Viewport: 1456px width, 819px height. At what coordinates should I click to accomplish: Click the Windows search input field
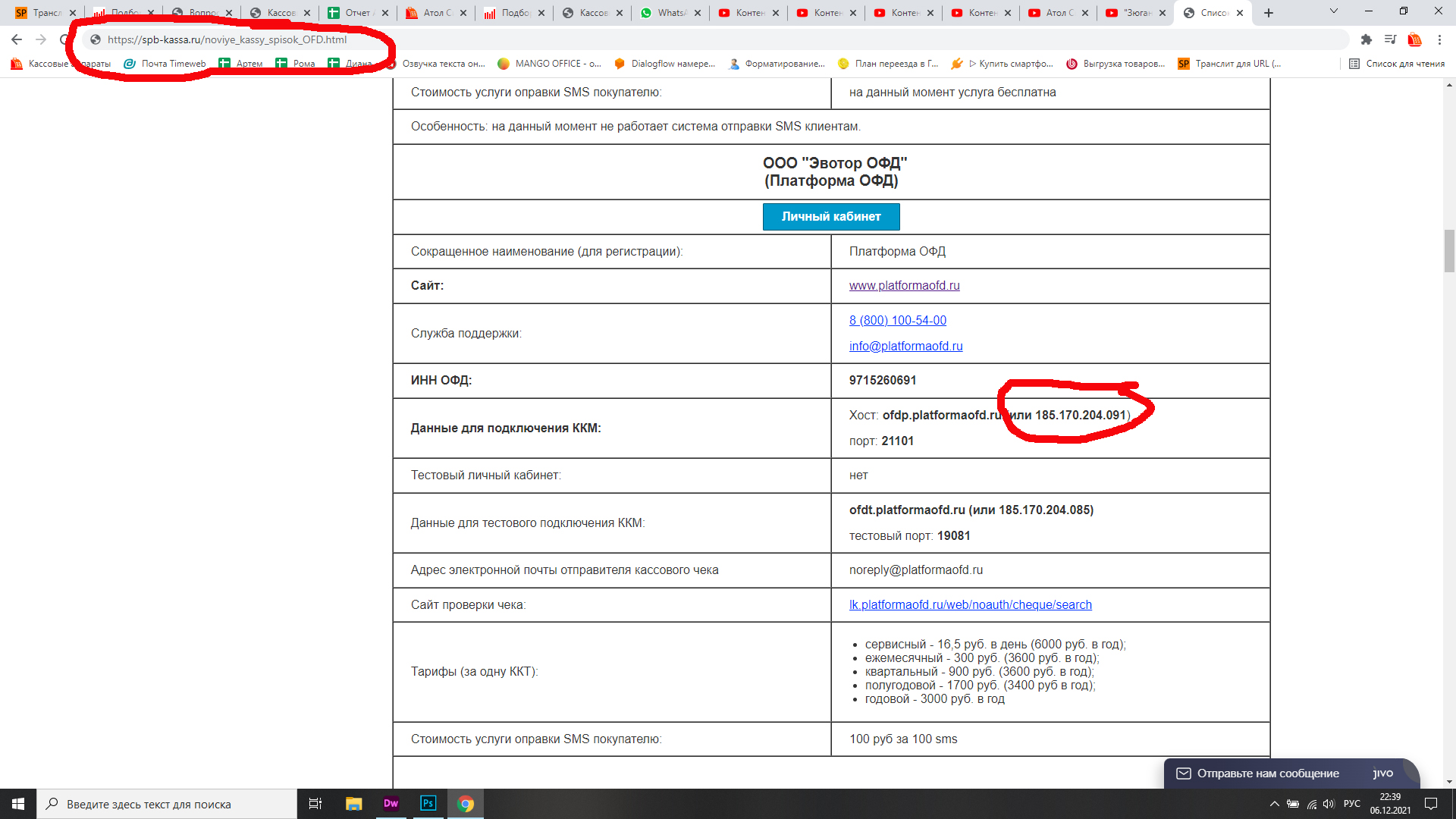pos(167,804)
